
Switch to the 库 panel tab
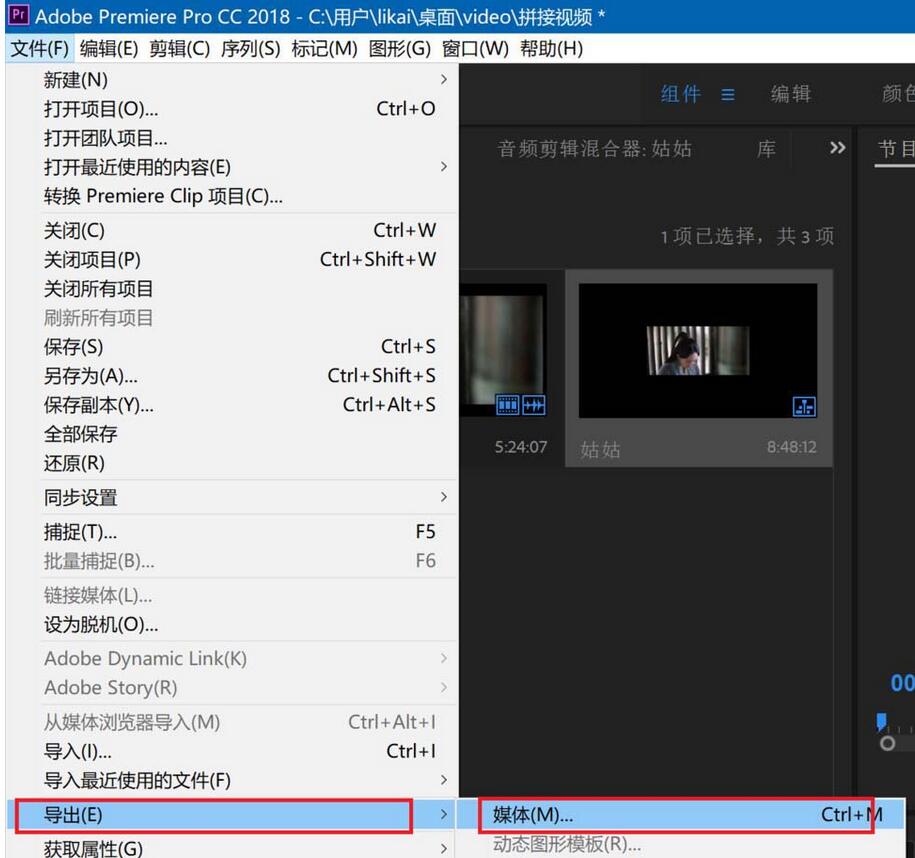(x=766, y=149)
